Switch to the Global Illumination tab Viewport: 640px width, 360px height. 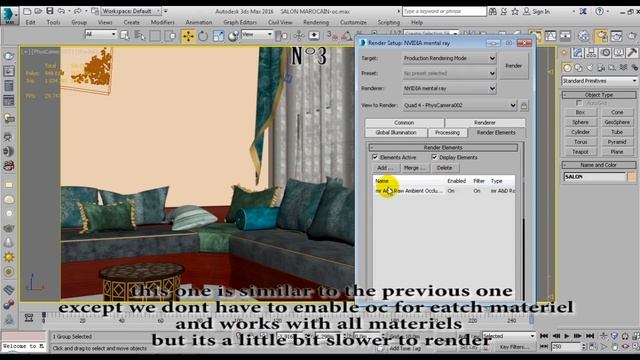pos(396,133)
